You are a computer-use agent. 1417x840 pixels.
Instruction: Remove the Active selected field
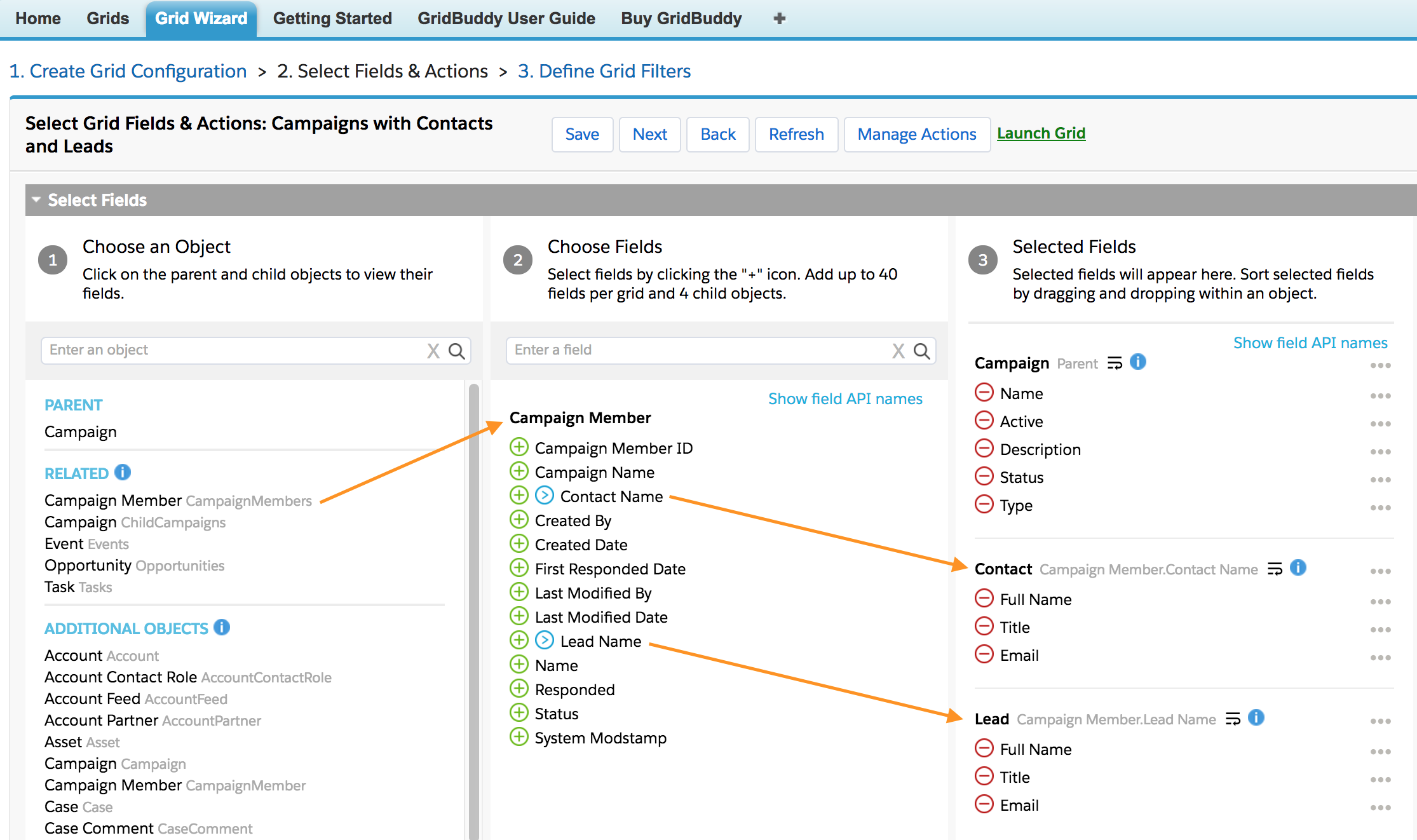point(984,421)
